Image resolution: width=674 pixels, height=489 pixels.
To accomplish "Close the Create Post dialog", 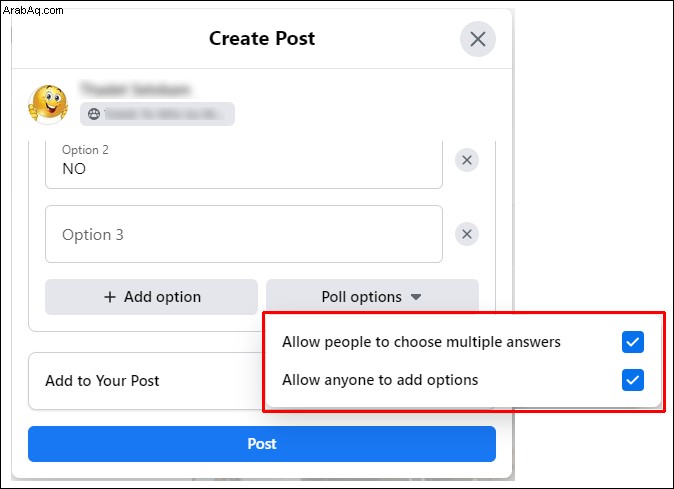I will tap(478, 39).
